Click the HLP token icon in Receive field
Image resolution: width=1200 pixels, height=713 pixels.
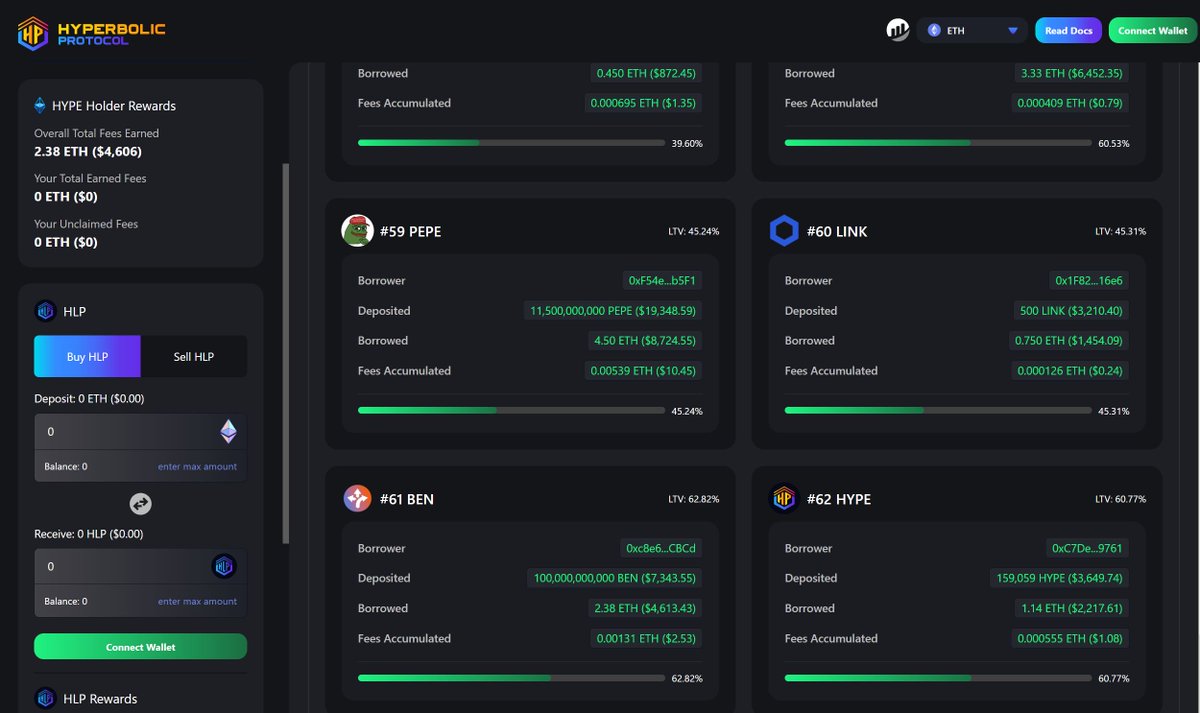click(x=223, y=567)
